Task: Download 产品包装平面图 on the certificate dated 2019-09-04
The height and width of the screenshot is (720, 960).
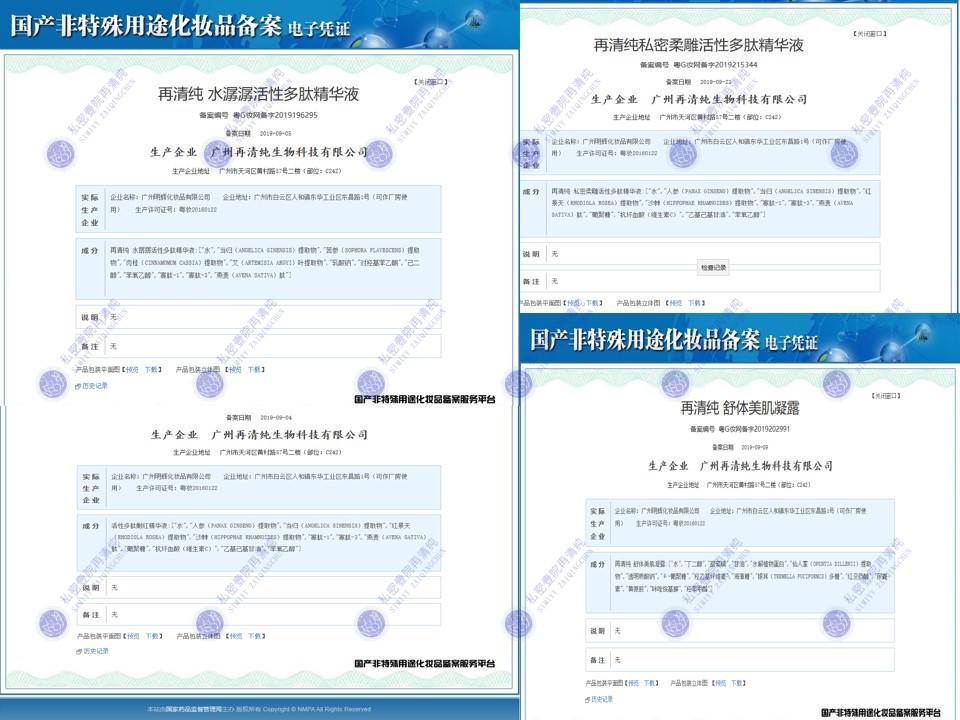Action: pyautogui.click(x=152, y=636)
